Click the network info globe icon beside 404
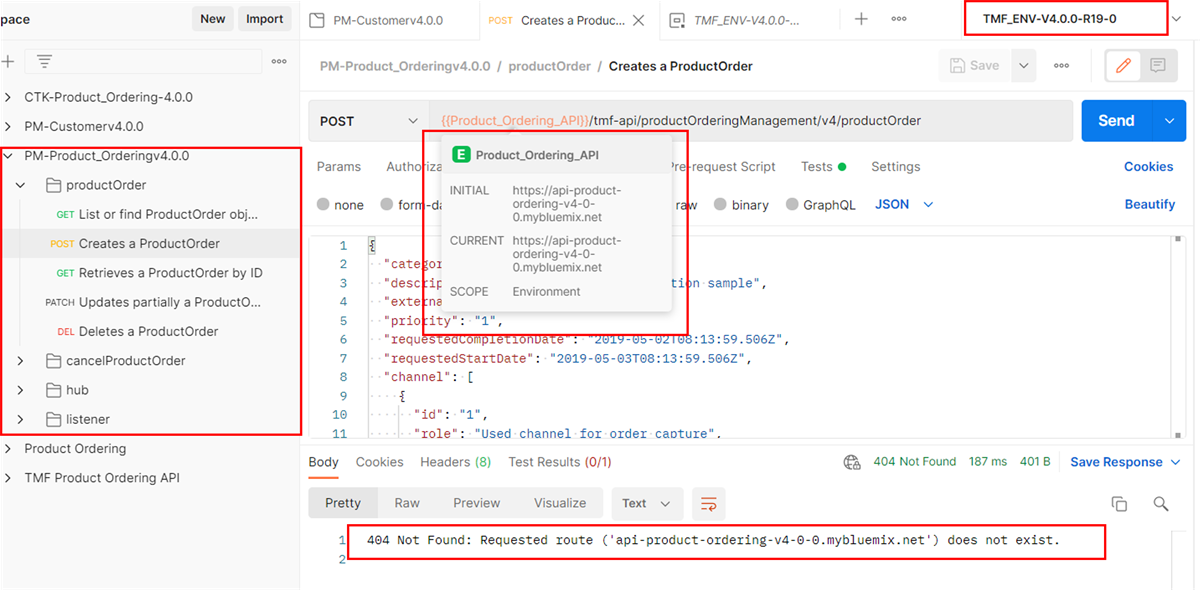 pyautogui.click(x=851, y=461)
